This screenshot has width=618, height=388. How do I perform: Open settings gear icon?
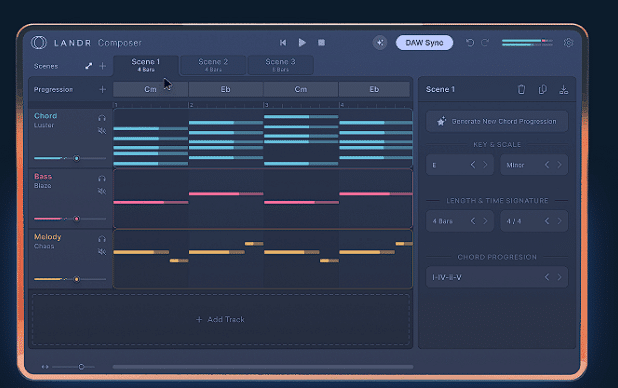point(568,43)
